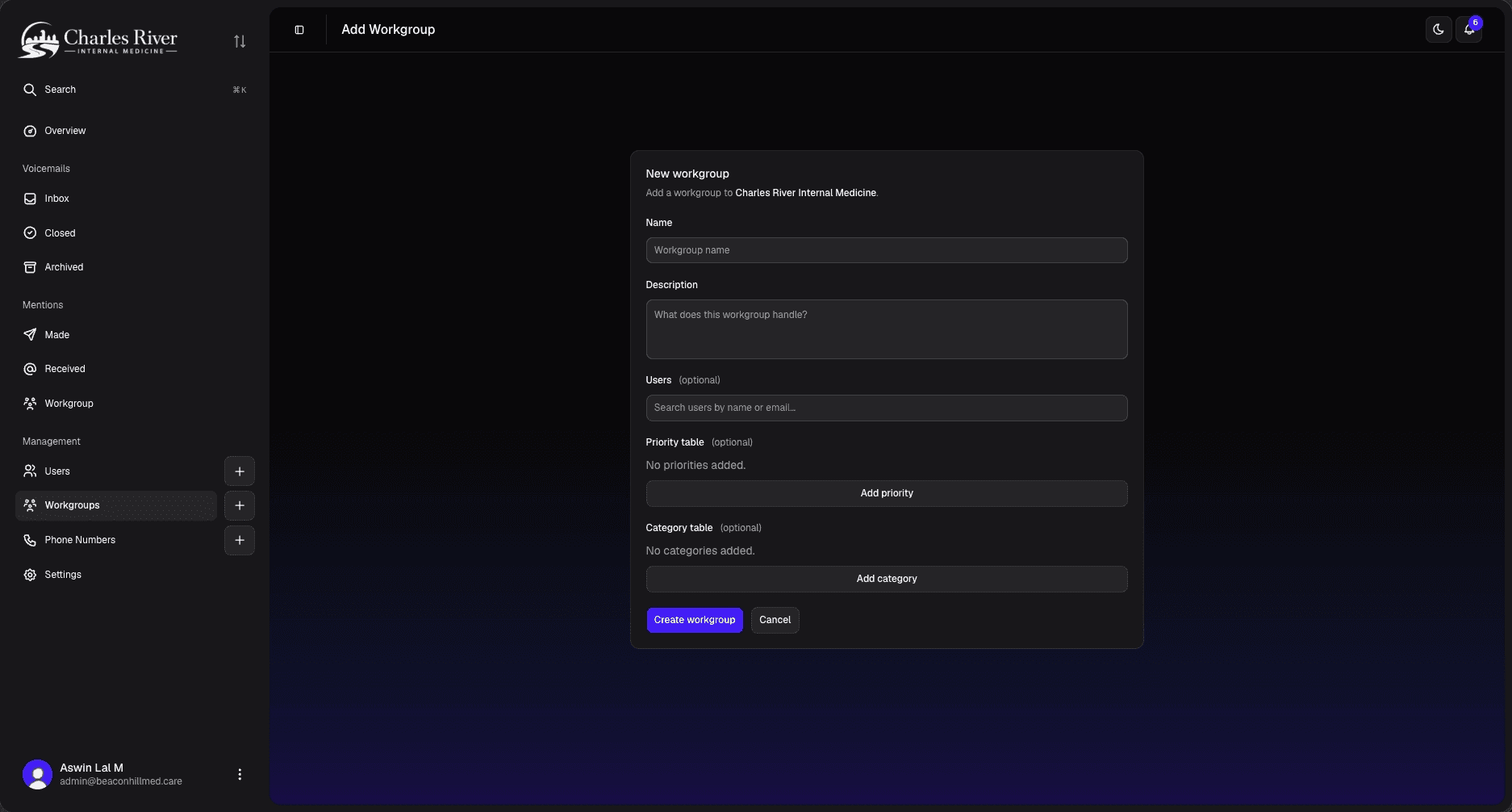Screen dimensions: 1512x812
Task: Open the Overview page icon
Action: 30,131
